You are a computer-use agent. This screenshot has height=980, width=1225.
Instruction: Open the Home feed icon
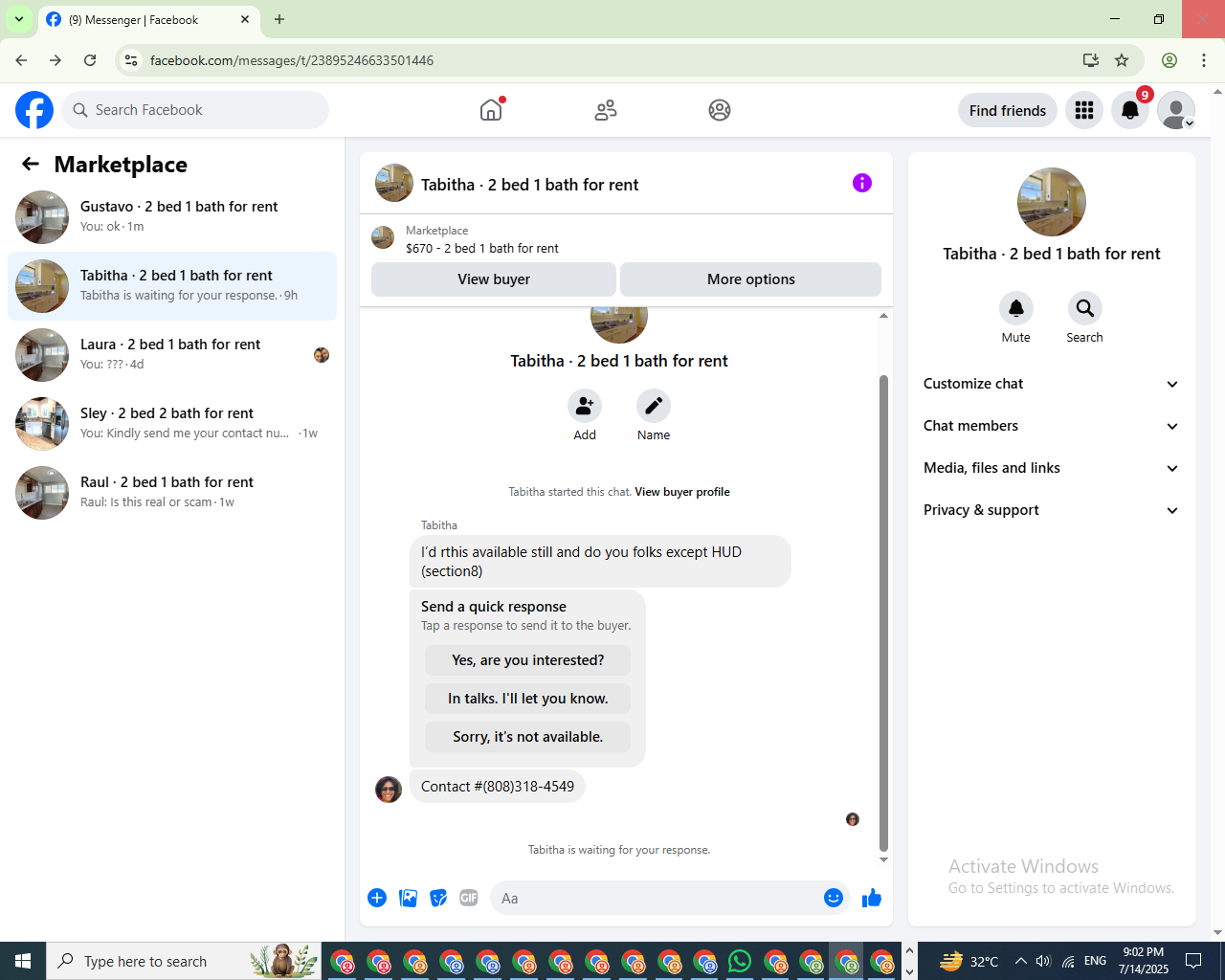[x=491, y=110]
